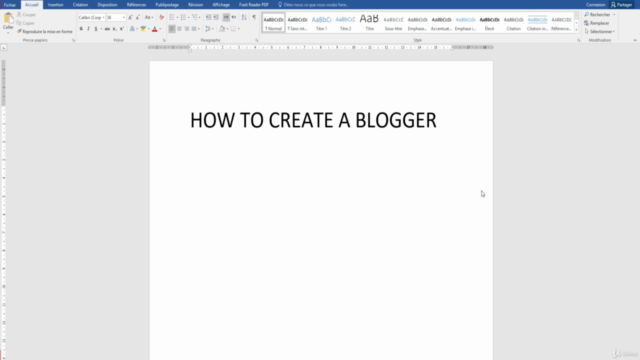Image resolution: width=640 pixels, height=360 pixels.
Task: Open the font name dropdown
Action: 103,18
